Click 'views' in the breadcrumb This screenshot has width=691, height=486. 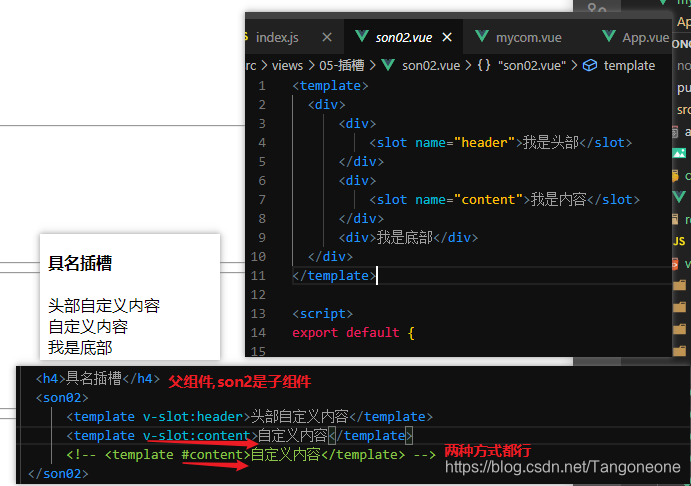[x=287, y=66]
